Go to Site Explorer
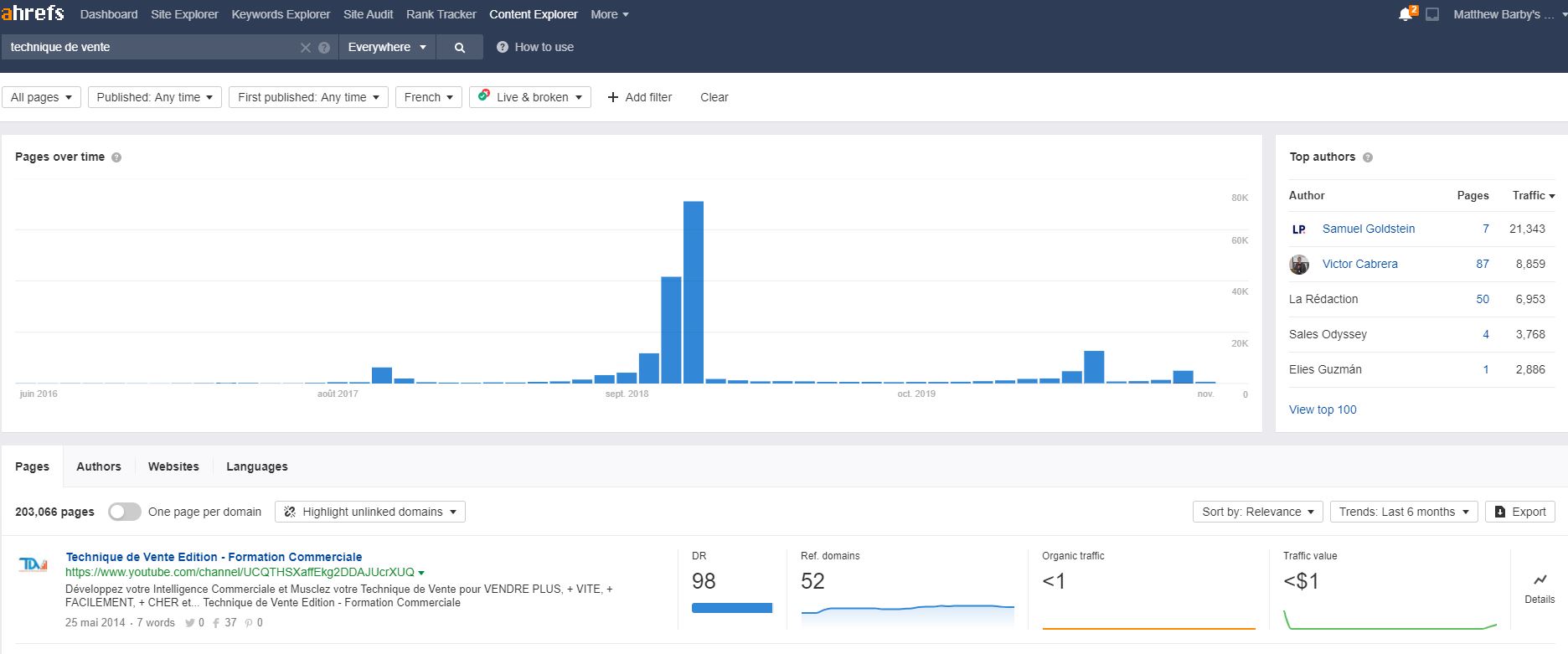This screenshot has height=654, width=1568. [184, 14]
